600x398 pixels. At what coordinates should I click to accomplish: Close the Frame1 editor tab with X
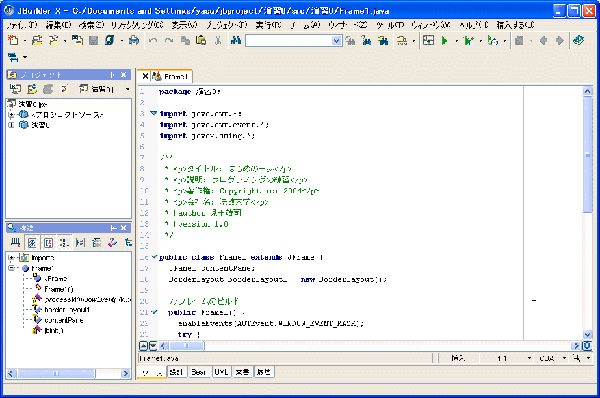145,76
